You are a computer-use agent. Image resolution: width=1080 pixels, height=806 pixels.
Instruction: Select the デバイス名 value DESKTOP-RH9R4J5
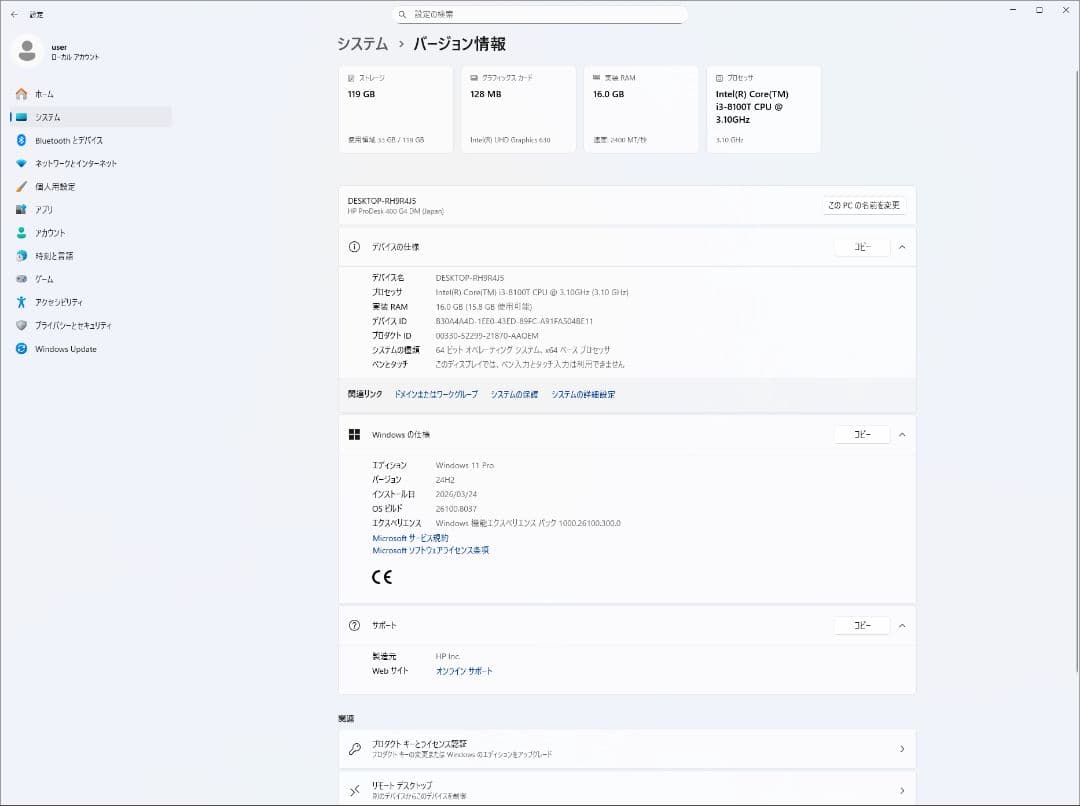click(x=470, y=278)
